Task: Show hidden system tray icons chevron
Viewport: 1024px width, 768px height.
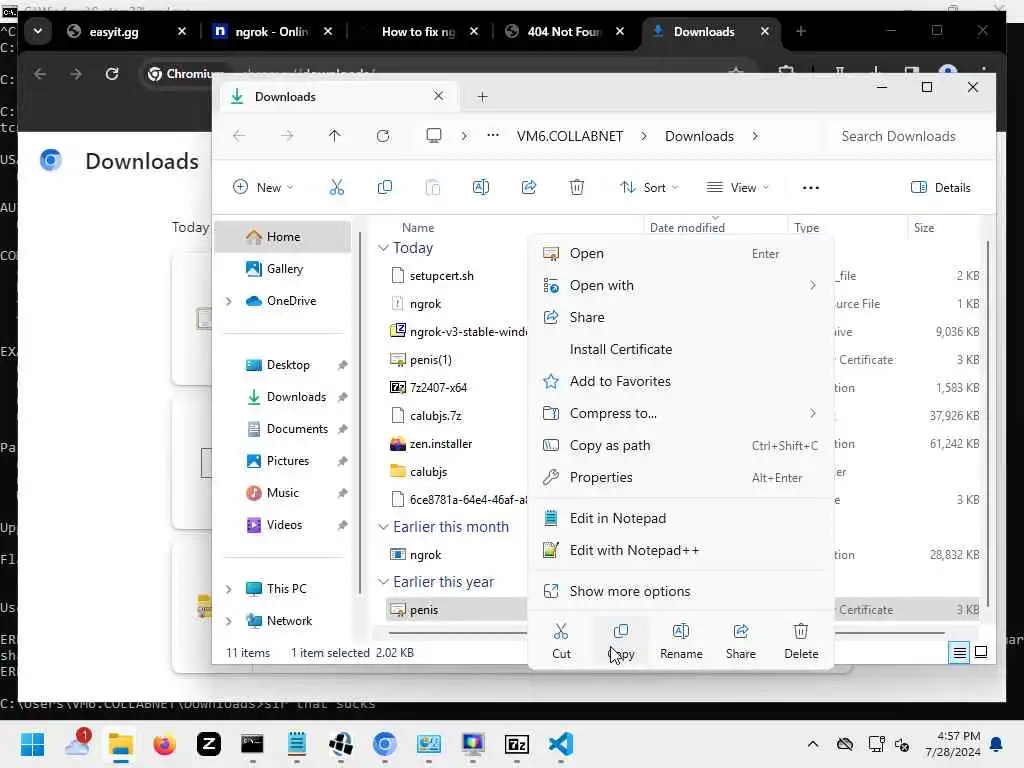Action: coord(812,744)
